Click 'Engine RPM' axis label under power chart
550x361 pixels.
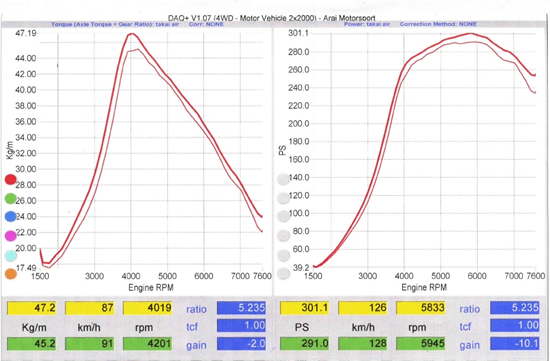[x=424, y=288]
